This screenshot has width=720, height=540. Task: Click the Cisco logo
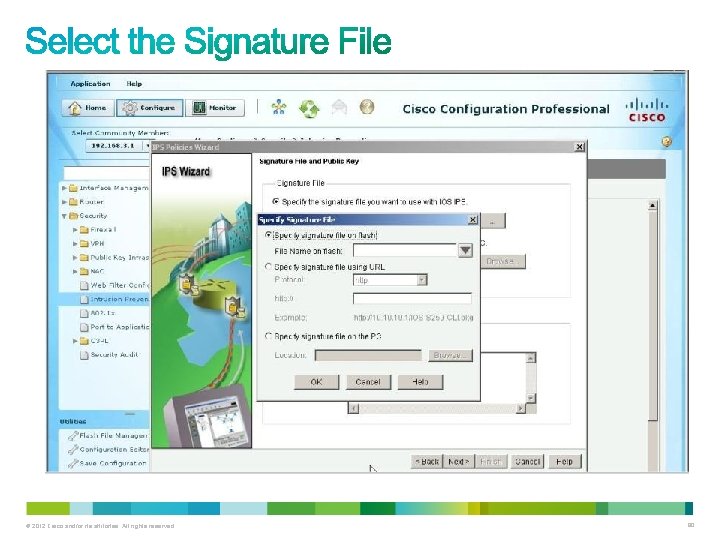tap(647, 110)
